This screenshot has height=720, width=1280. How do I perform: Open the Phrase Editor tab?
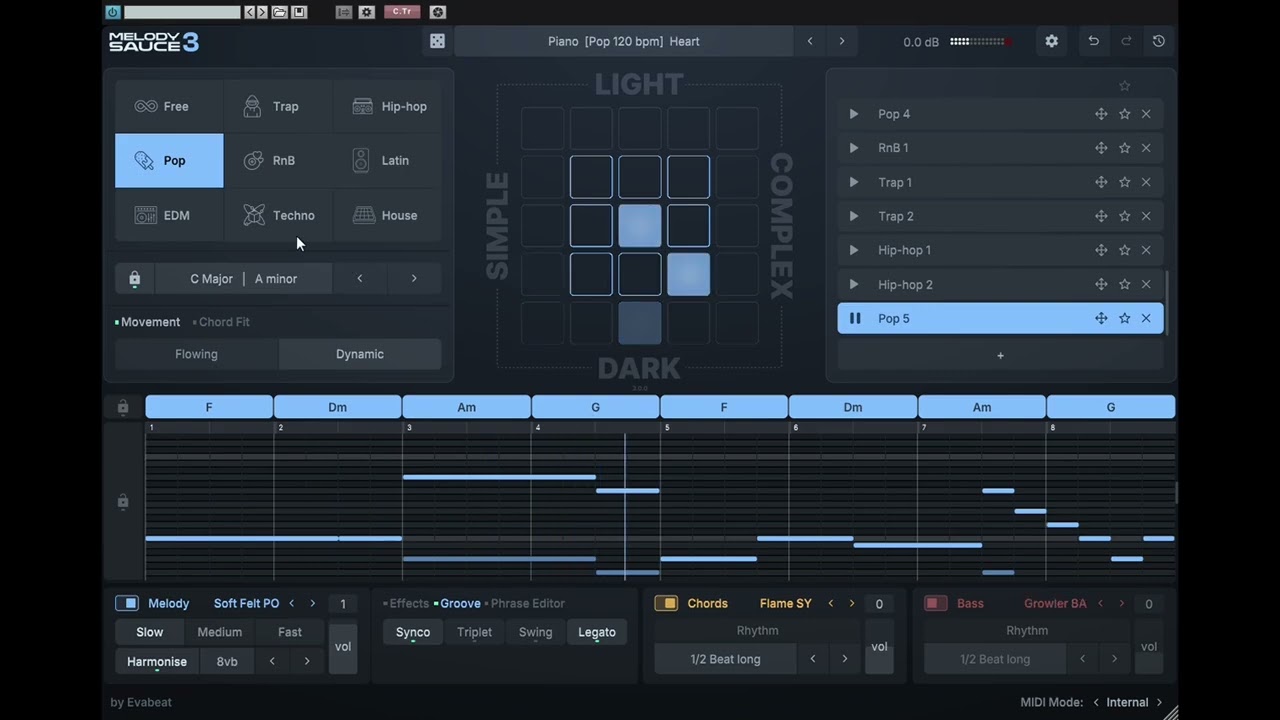click(526, 603)
